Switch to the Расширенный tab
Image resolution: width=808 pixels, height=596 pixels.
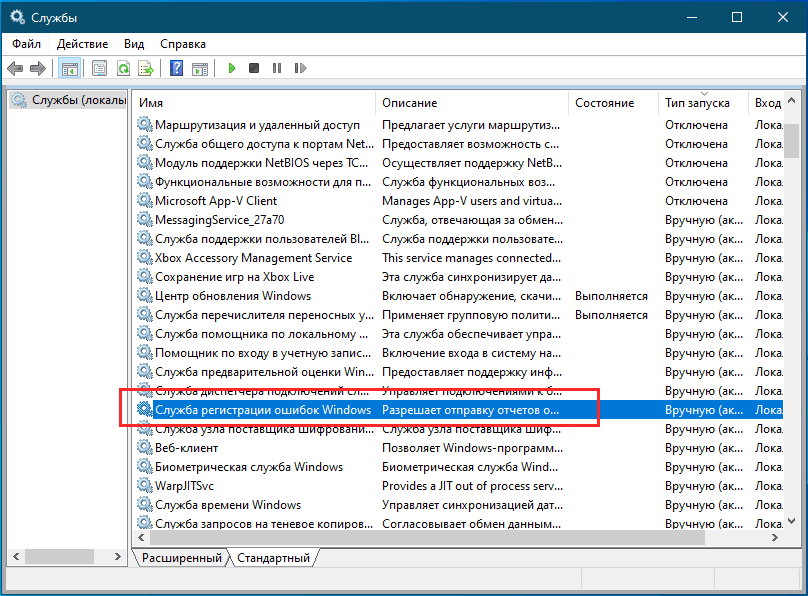tap(181, 558)
